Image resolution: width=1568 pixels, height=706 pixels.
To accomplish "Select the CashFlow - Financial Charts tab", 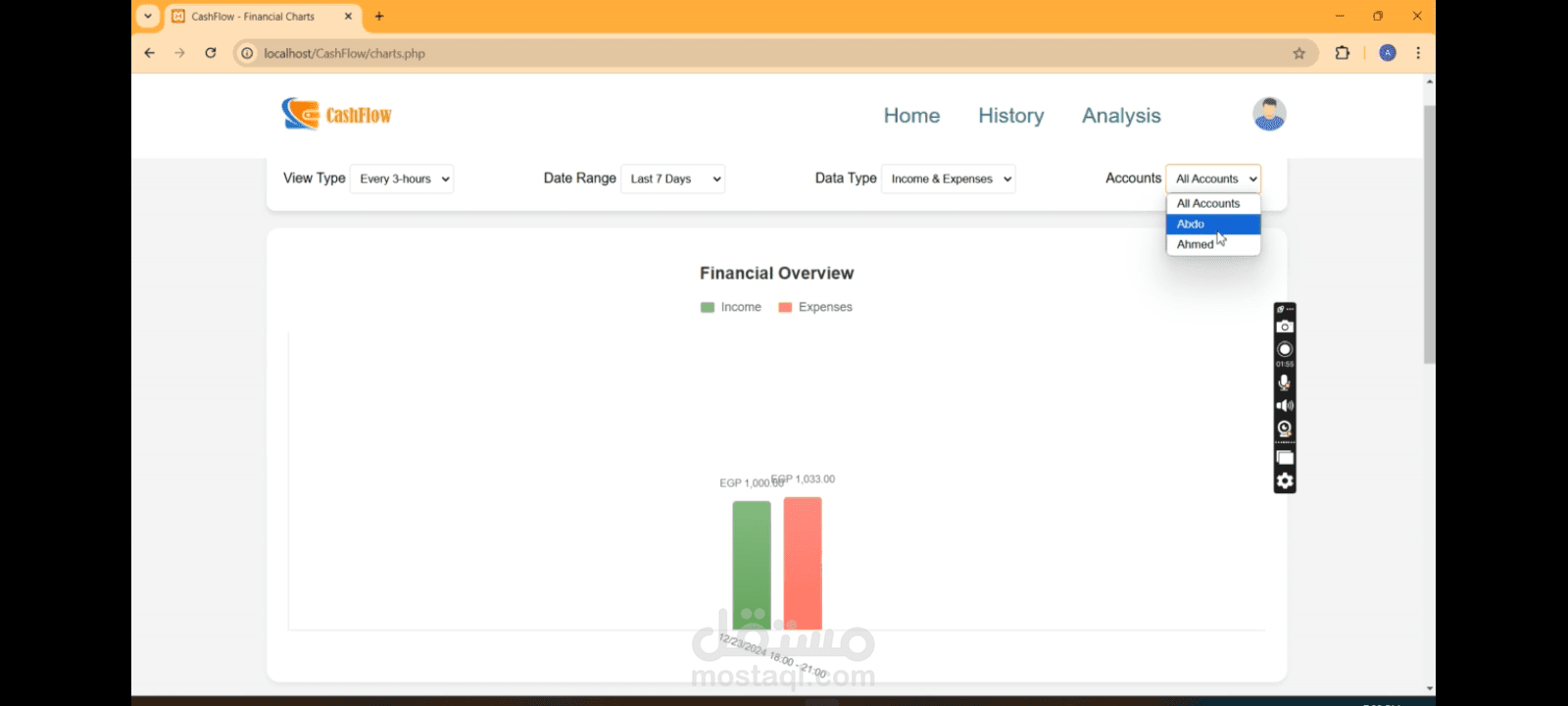I will coord(263,17).
